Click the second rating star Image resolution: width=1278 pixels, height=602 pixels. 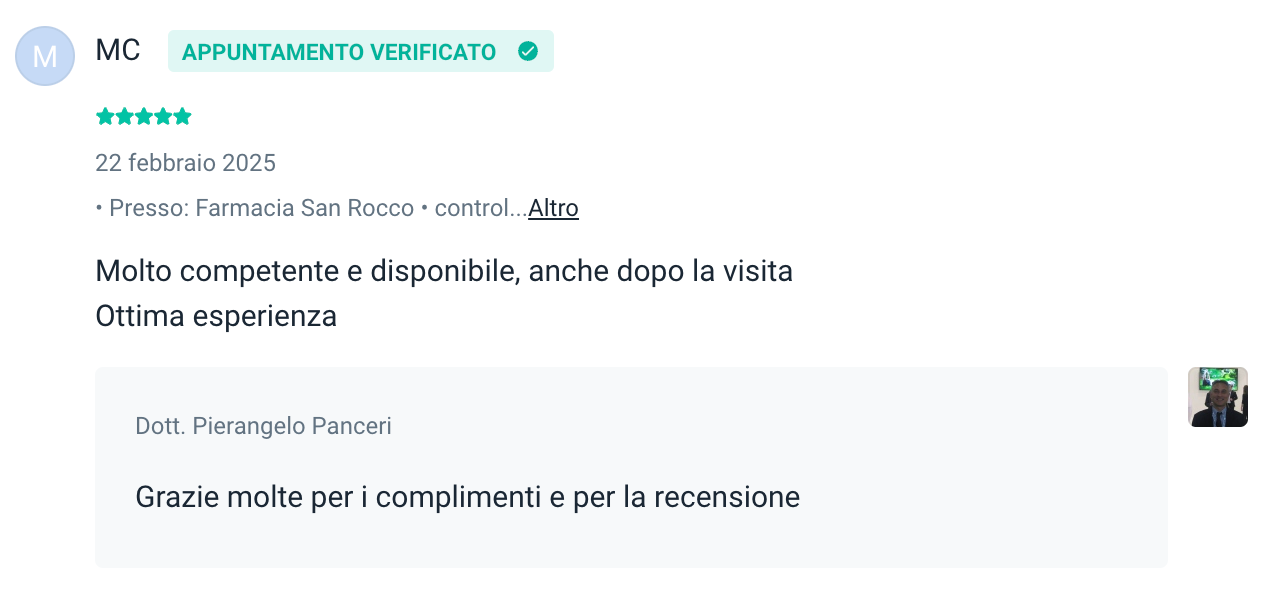point(124,117)
